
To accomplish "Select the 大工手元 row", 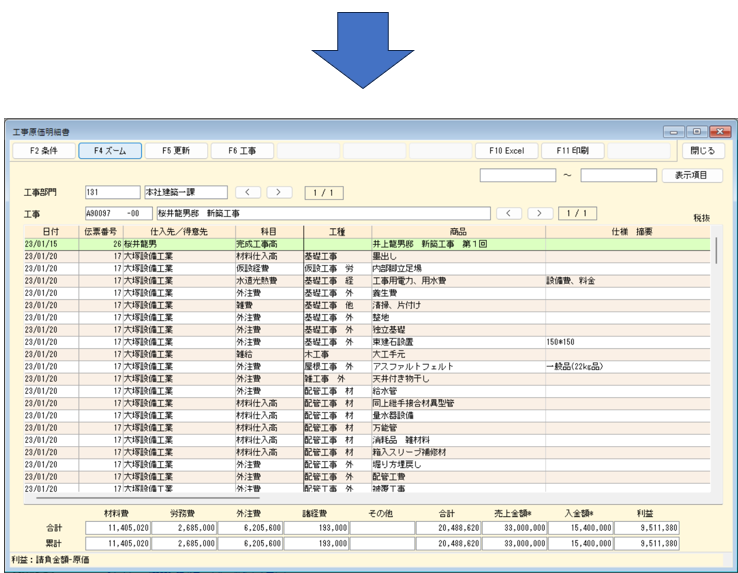I will pyautogui.click(x=367, y=354).
